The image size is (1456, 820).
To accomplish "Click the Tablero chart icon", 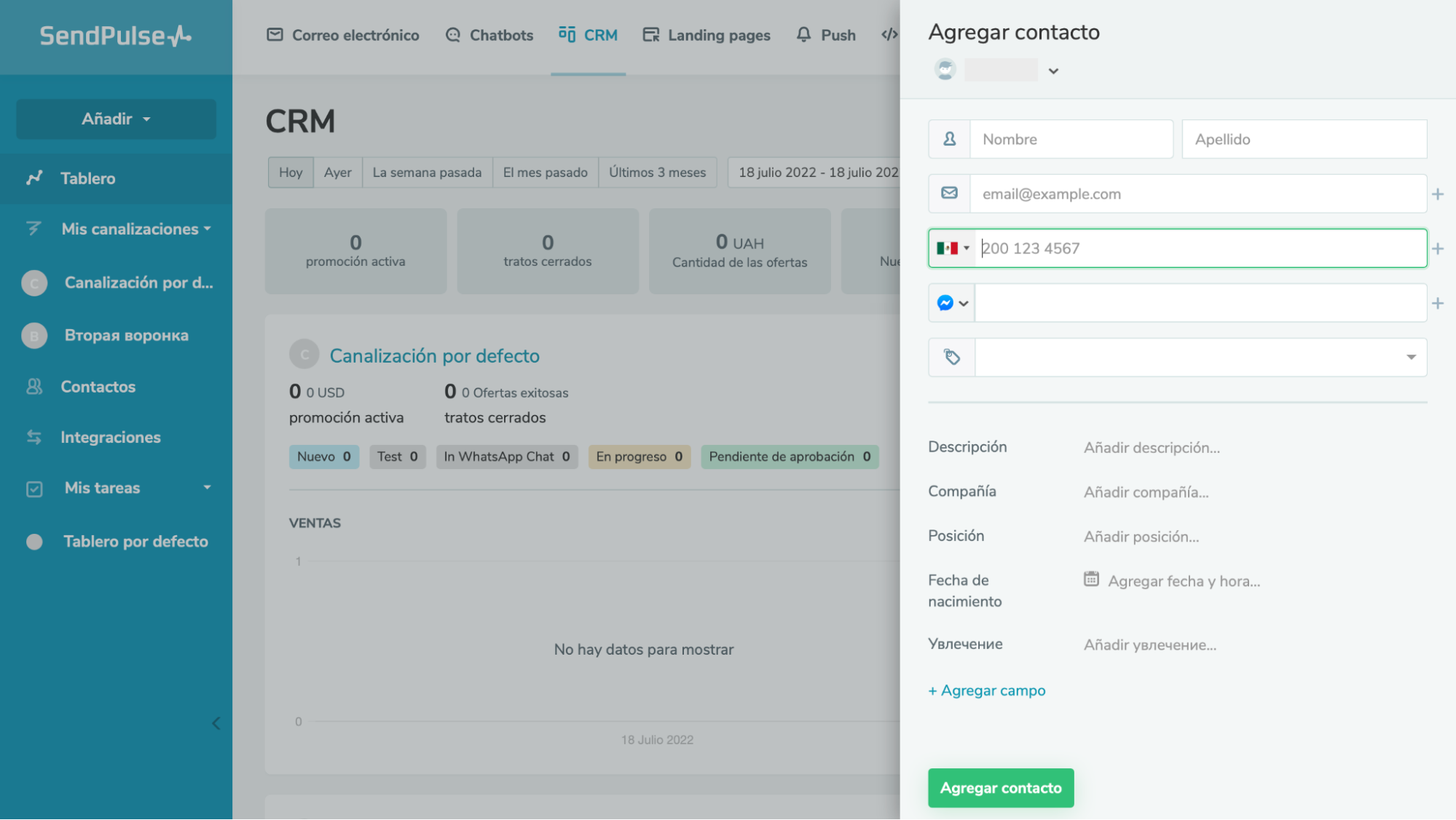I will (x=34, y=178).
